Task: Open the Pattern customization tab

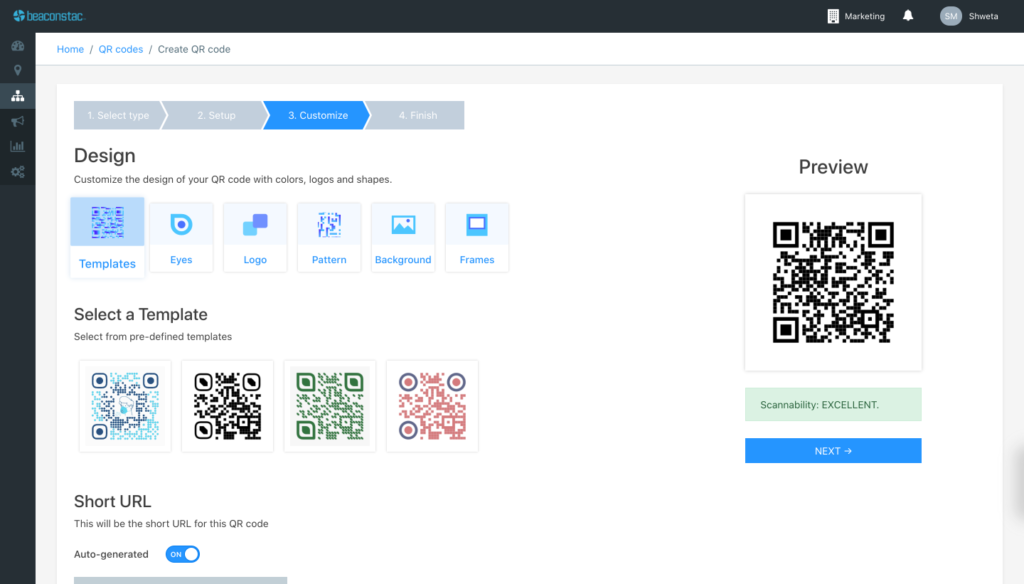Action: click(329, 237)
